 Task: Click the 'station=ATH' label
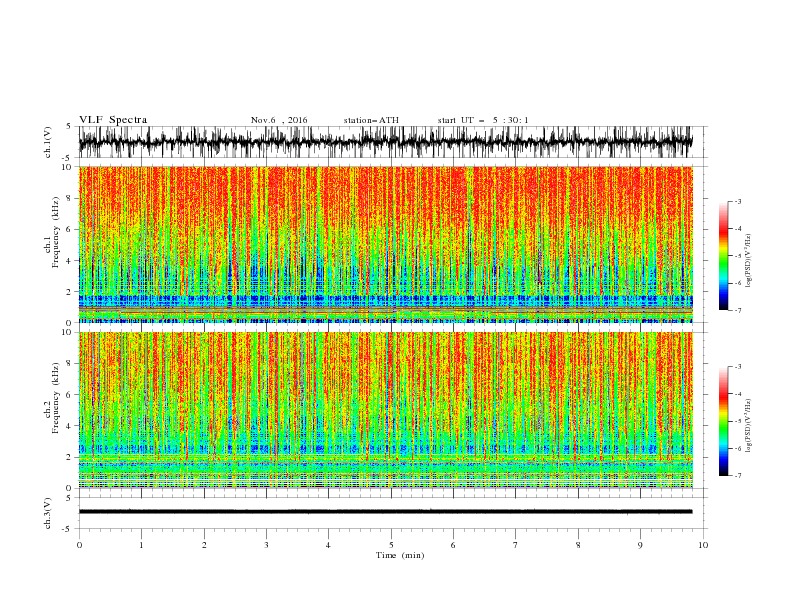(371, 120)
